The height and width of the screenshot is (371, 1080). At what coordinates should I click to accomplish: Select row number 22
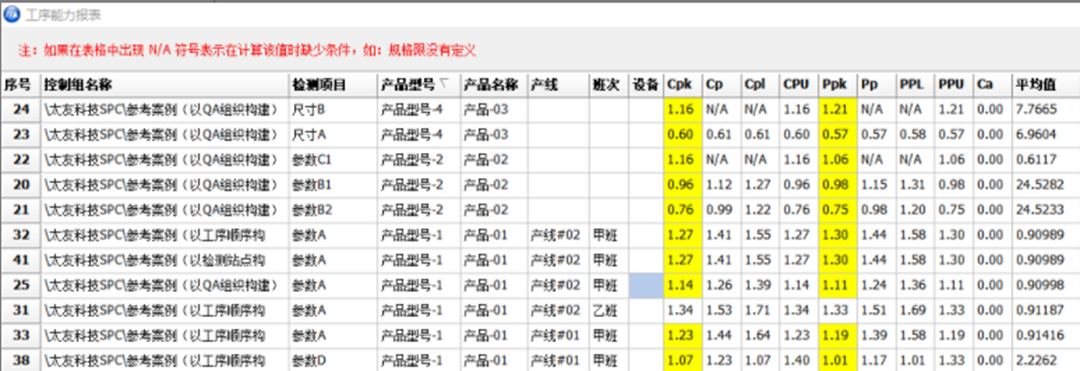coord(21,160)
